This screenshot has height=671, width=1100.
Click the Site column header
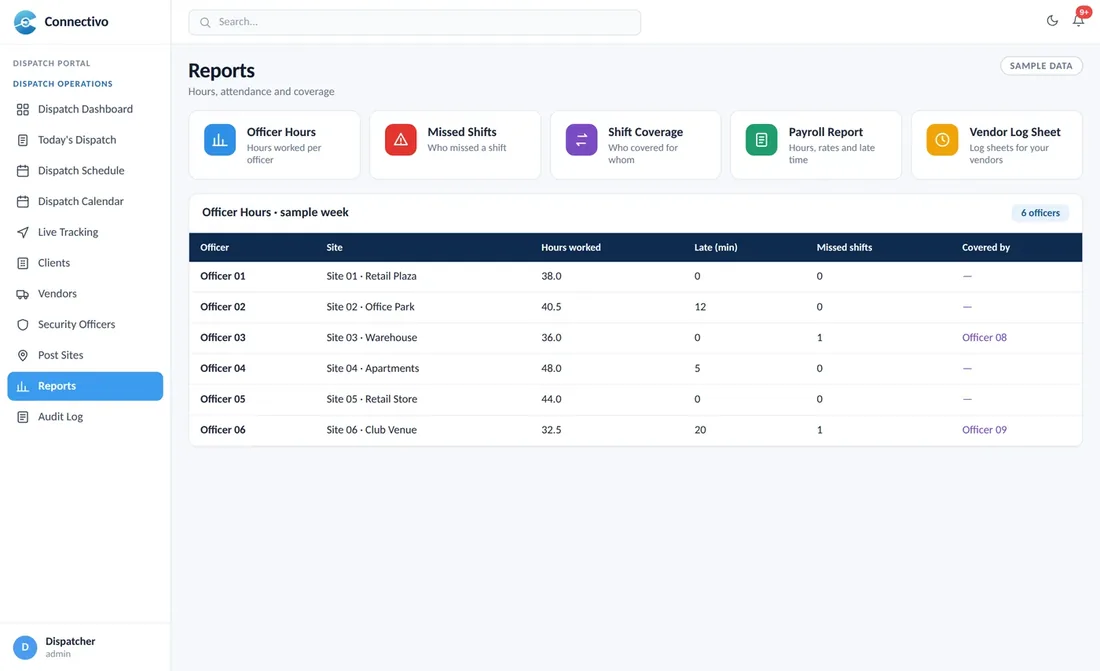pos(335,248)
